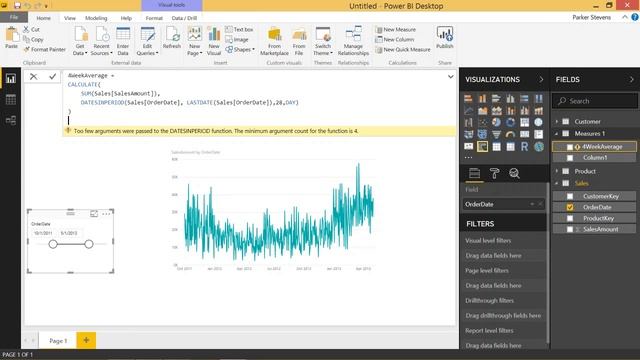Viewport: 640px width, 360px height.
Task: Switch to Report view in left sidebar
Action: pyautogui.click(x=11, y=79)
